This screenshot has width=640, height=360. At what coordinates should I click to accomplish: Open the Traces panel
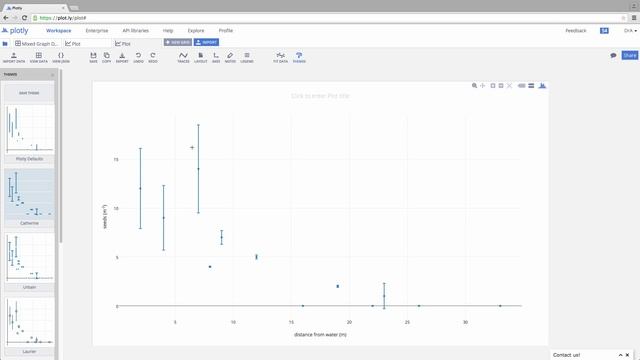(x=183, y=57)
